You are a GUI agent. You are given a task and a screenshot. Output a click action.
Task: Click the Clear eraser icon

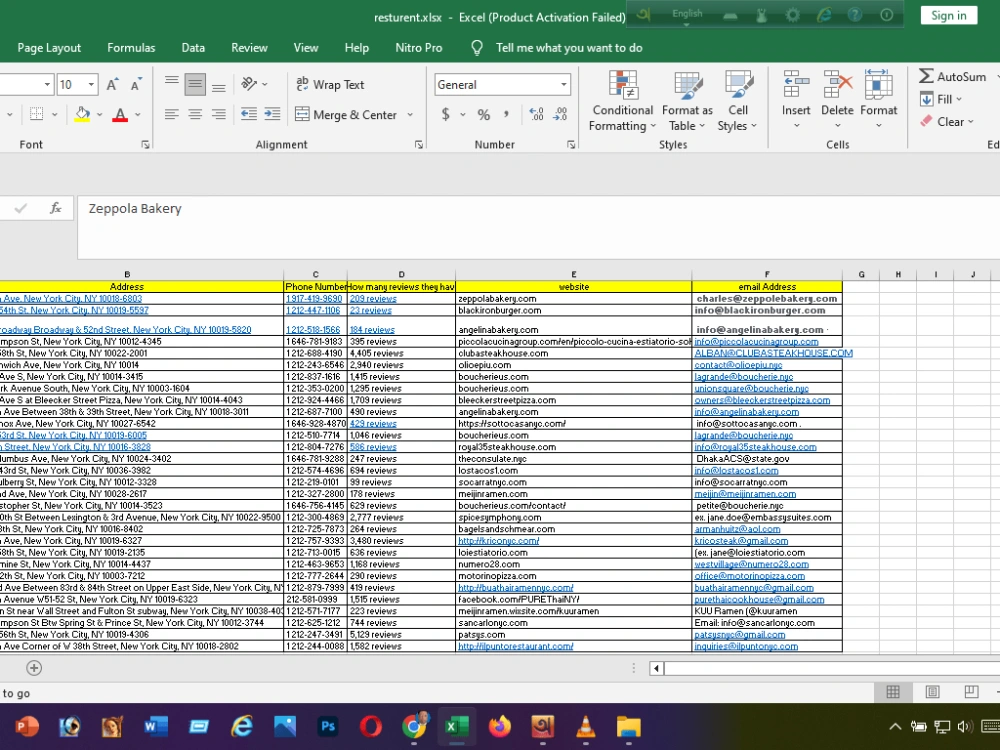tap(928, 122)
